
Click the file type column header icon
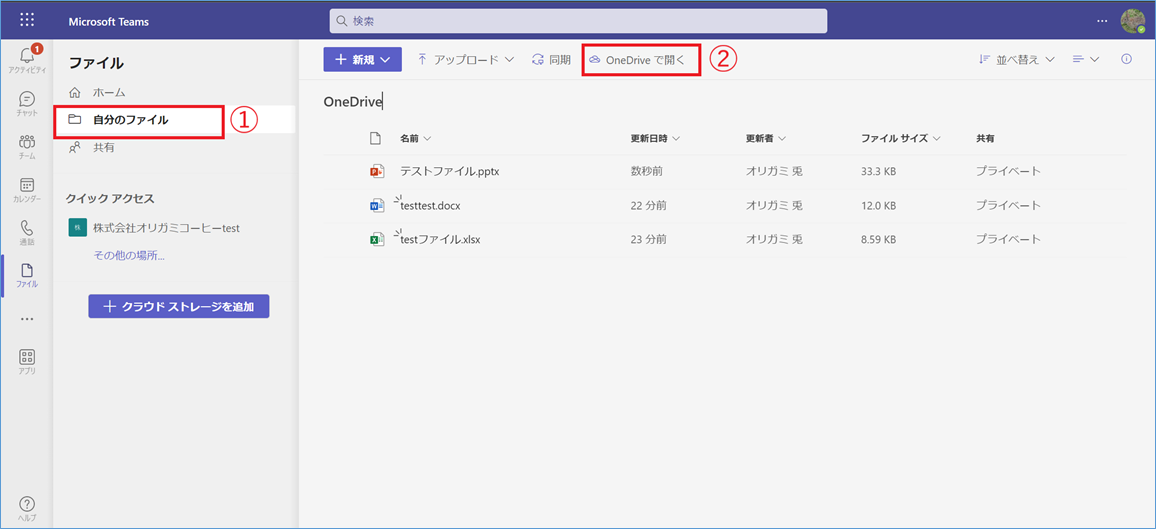pos(375,139)
